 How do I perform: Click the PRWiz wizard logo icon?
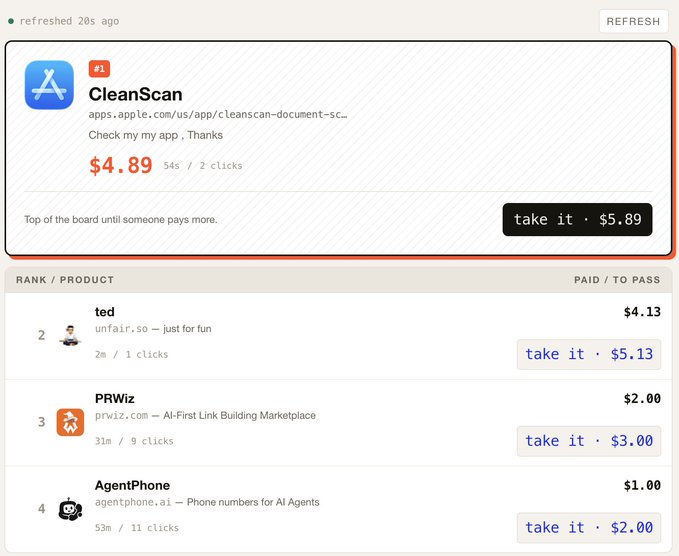point(70,422)
